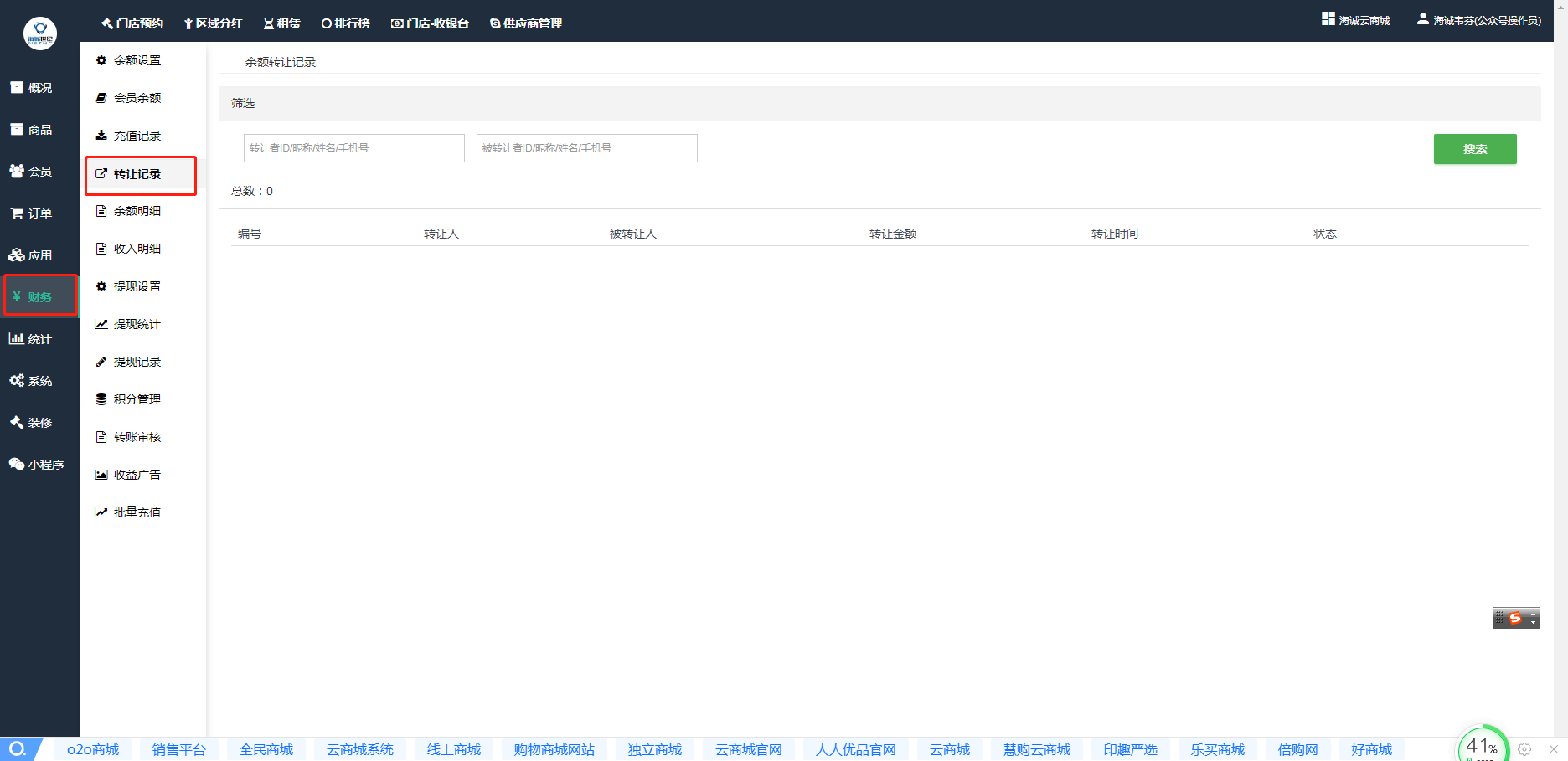The width and height of the screenshot is (1568, 761).
Task: Open the 余额设置 gear icon item
Action: 101,60
